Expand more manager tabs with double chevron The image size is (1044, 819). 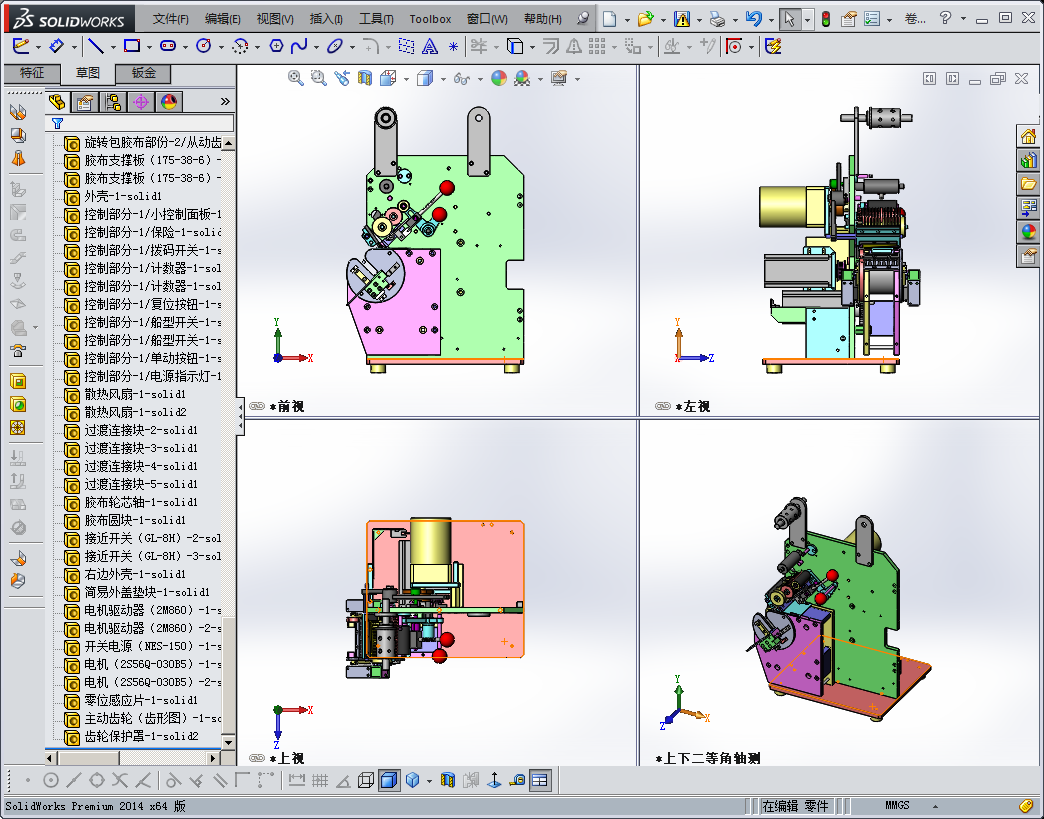point(225,101)
